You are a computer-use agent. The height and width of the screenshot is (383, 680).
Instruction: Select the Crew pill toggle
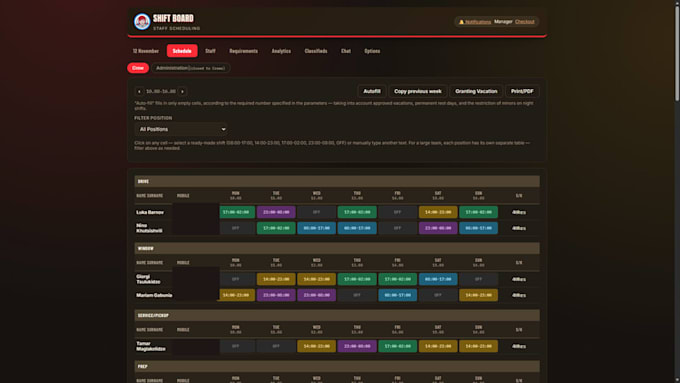(x=138, y=68)
